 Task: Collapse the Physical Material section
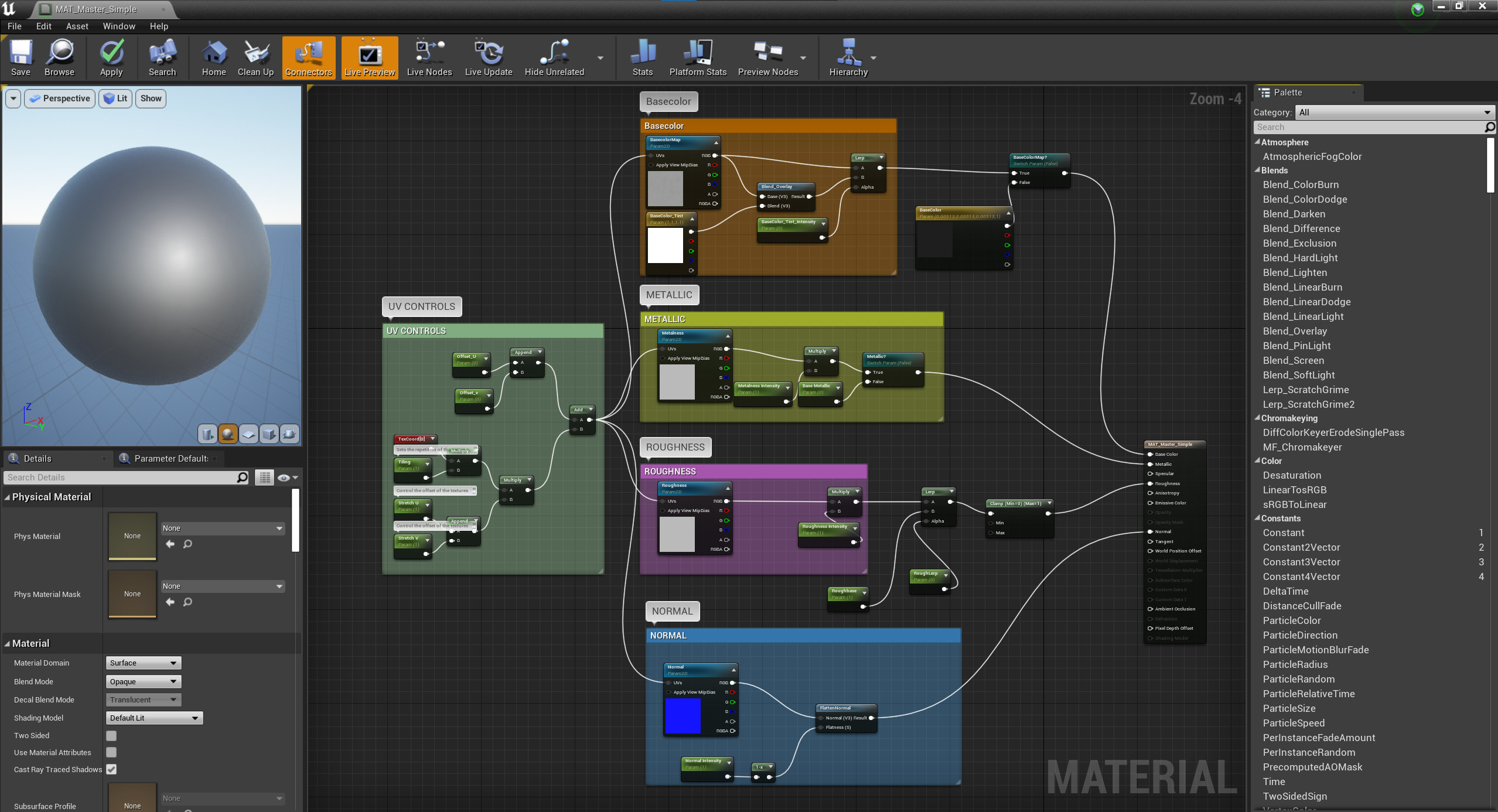click(x=7, y=497)
